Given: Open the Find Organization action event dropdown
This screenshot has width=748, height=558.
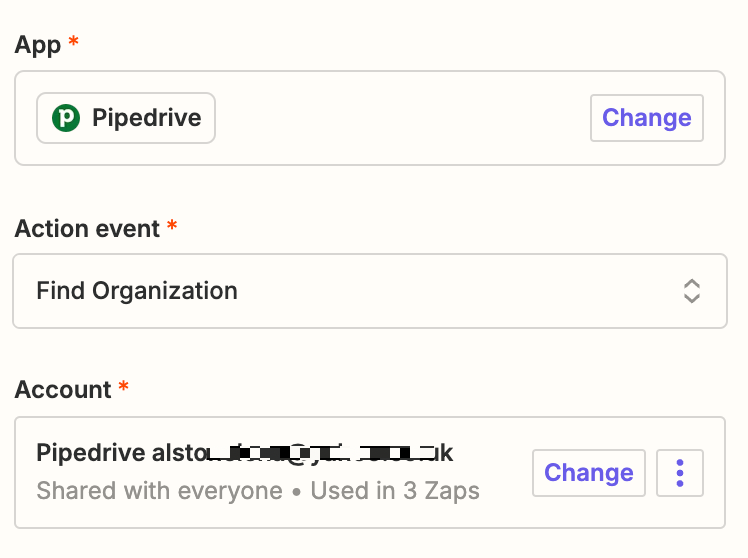Looking at the screenshot, I should point(369,291).
